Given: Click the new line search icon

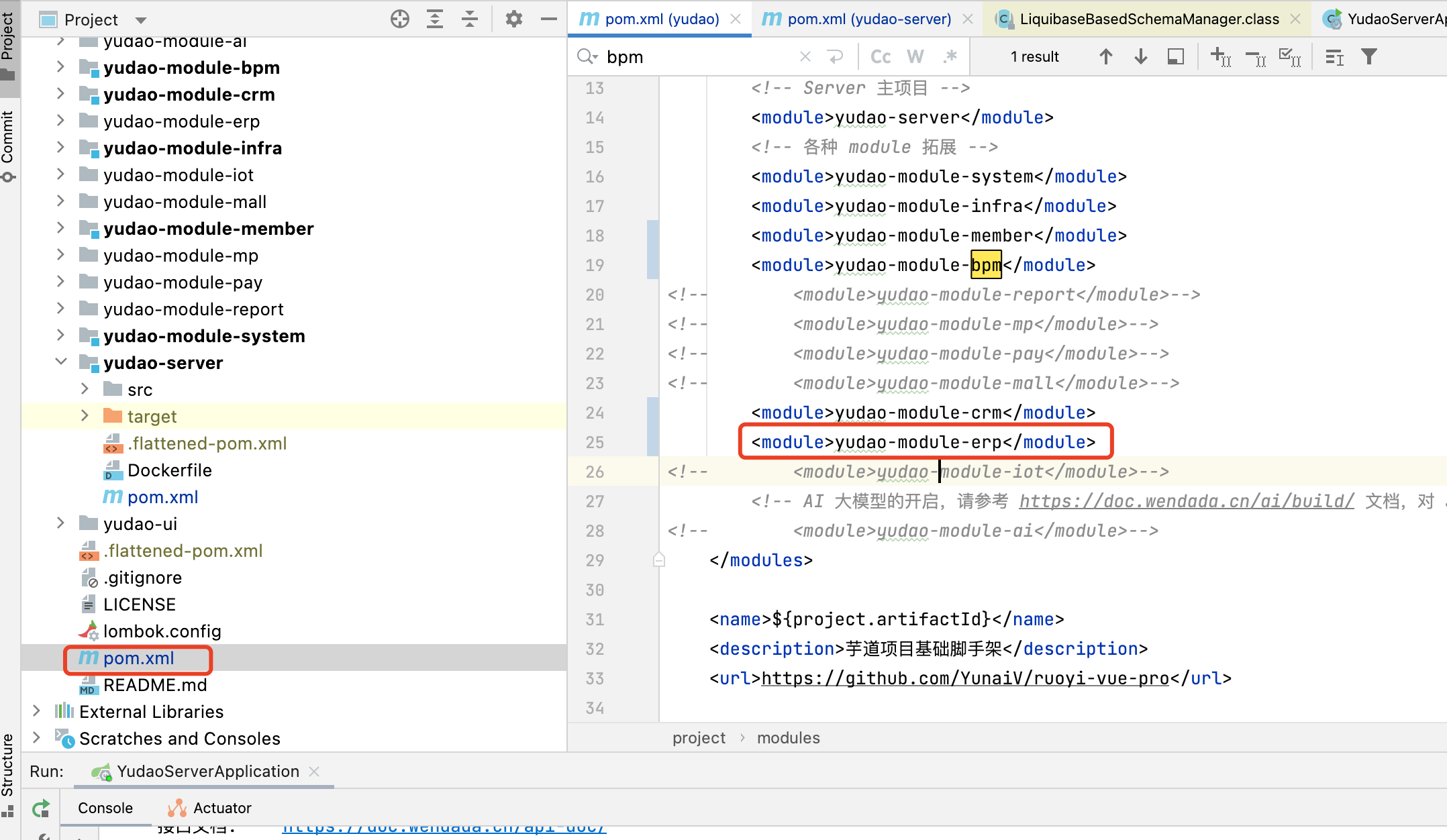Looking at the screenshot, I should (835, 57).
